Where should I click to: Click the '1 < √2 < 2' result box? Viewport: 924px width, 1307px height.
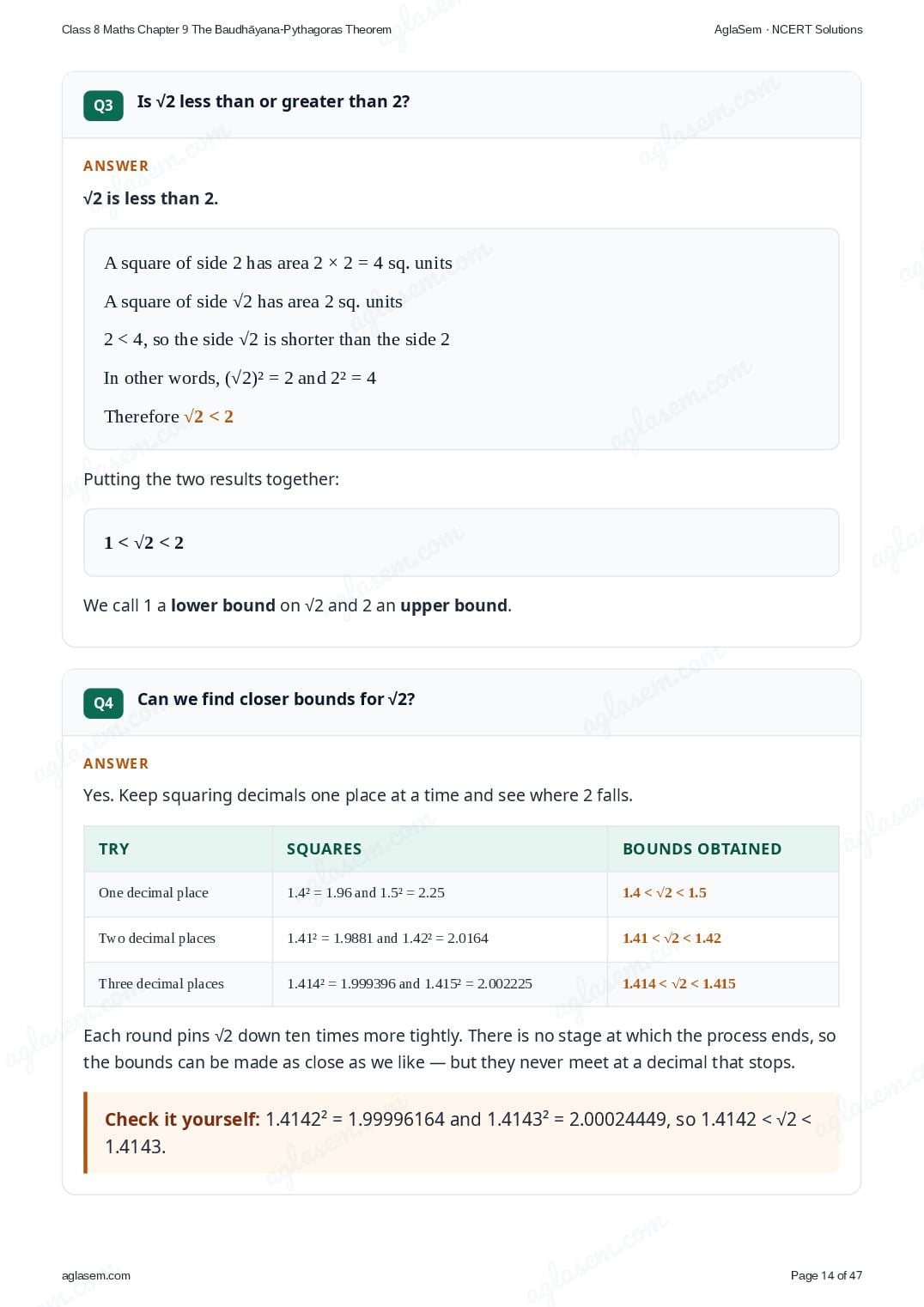pos(461,543)
